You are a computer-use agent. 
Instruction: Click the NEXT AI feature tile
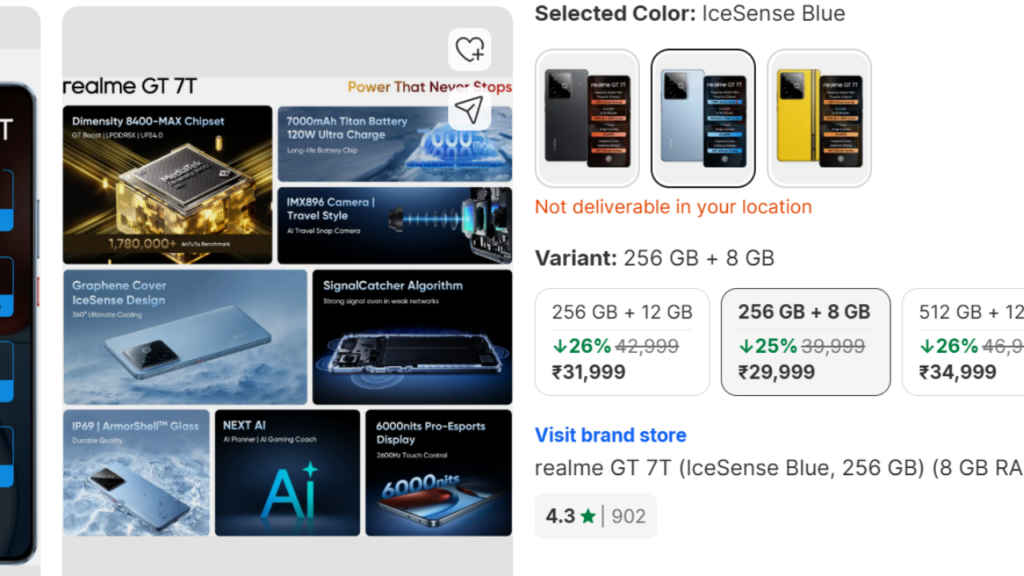(x=287, y=472)
